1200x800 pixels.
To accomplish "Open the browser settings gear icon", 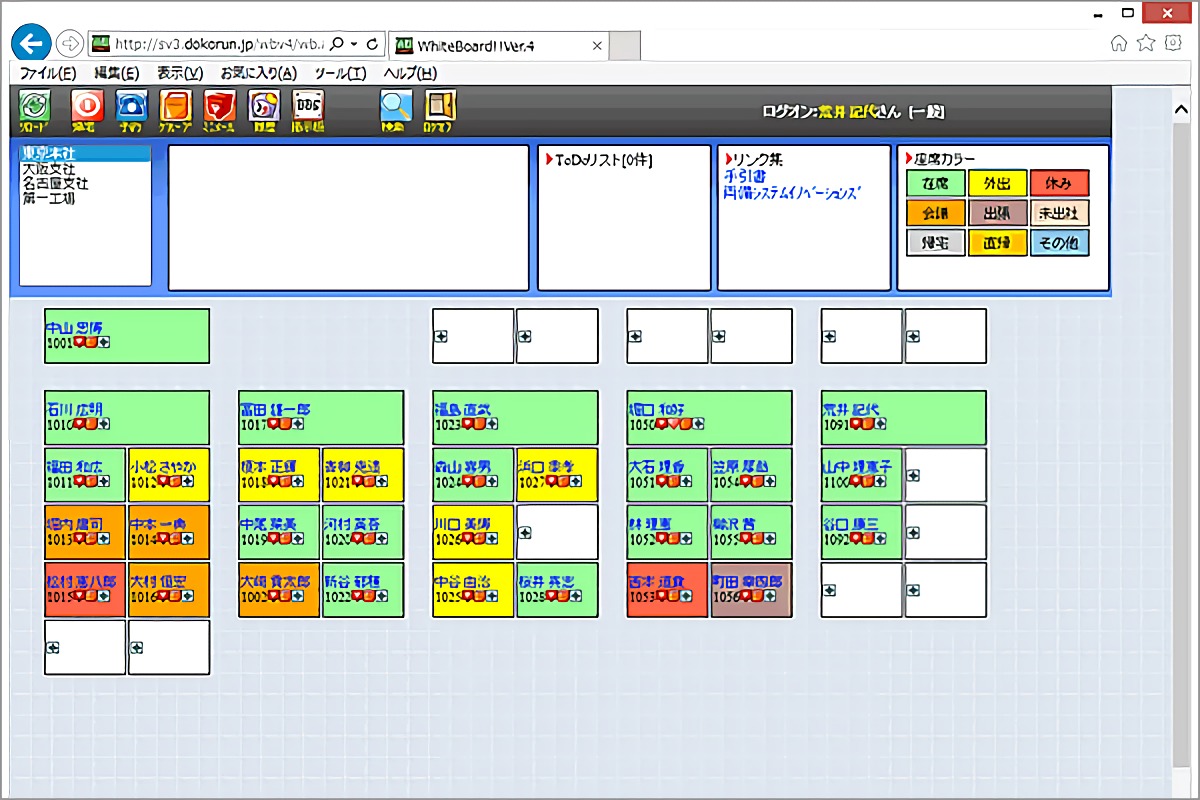I will (x=1171, y=43).
